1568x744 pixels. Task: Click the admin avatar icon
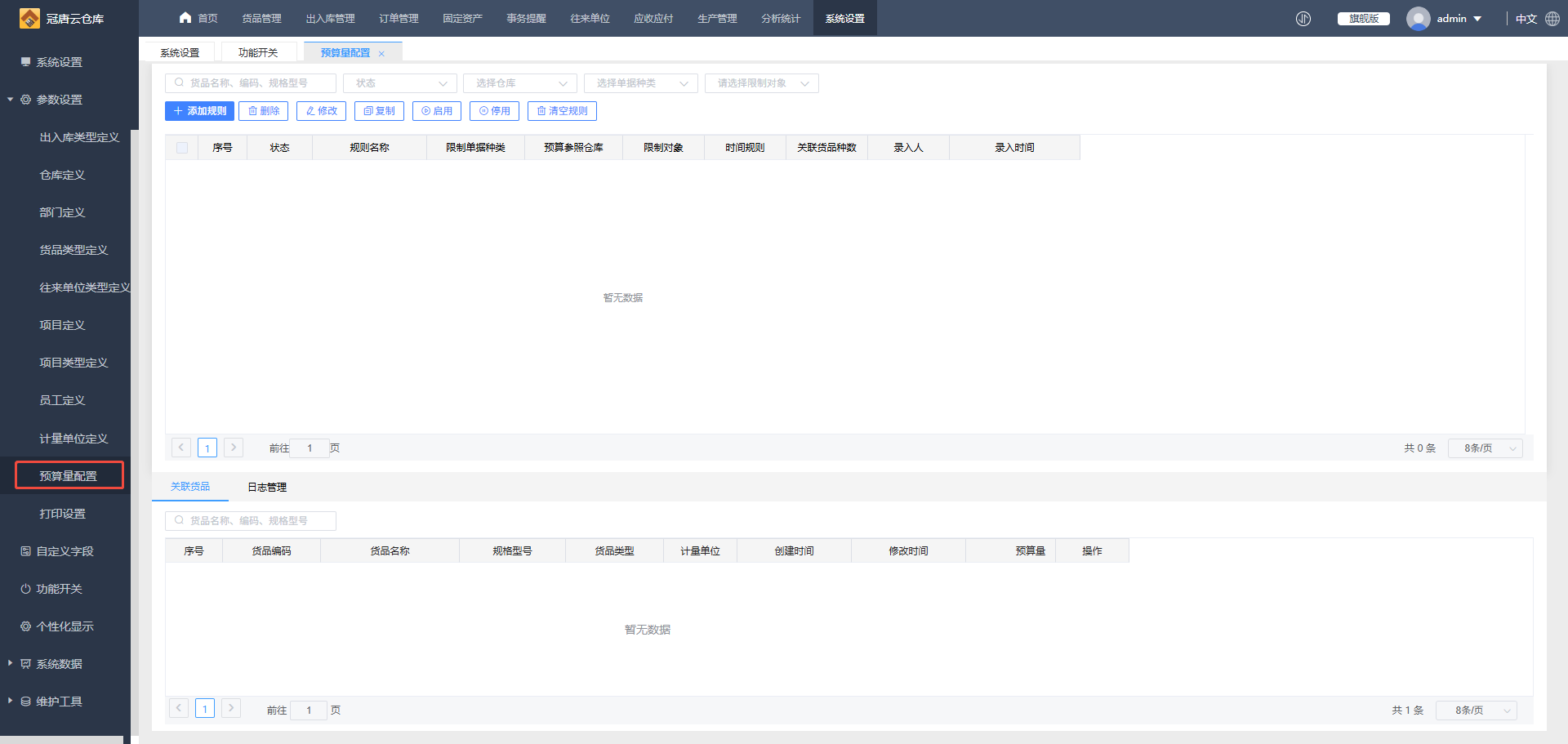[x=1418, y=18]
